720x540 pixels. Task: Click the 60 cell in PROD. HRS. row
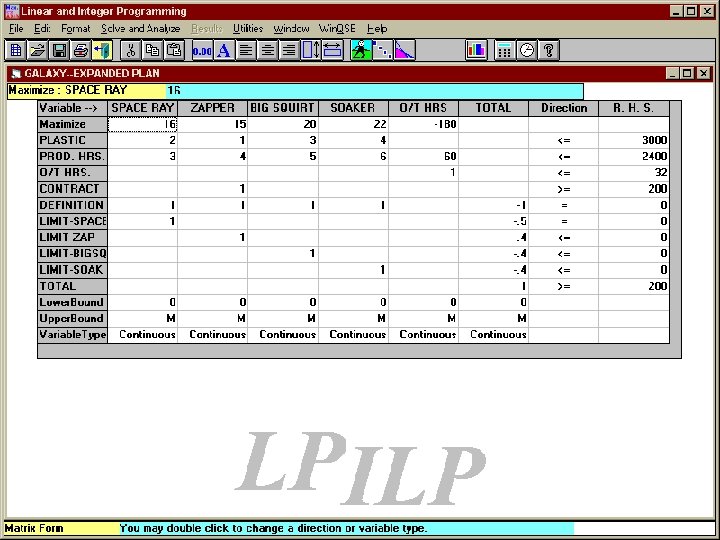coord(423,156)
